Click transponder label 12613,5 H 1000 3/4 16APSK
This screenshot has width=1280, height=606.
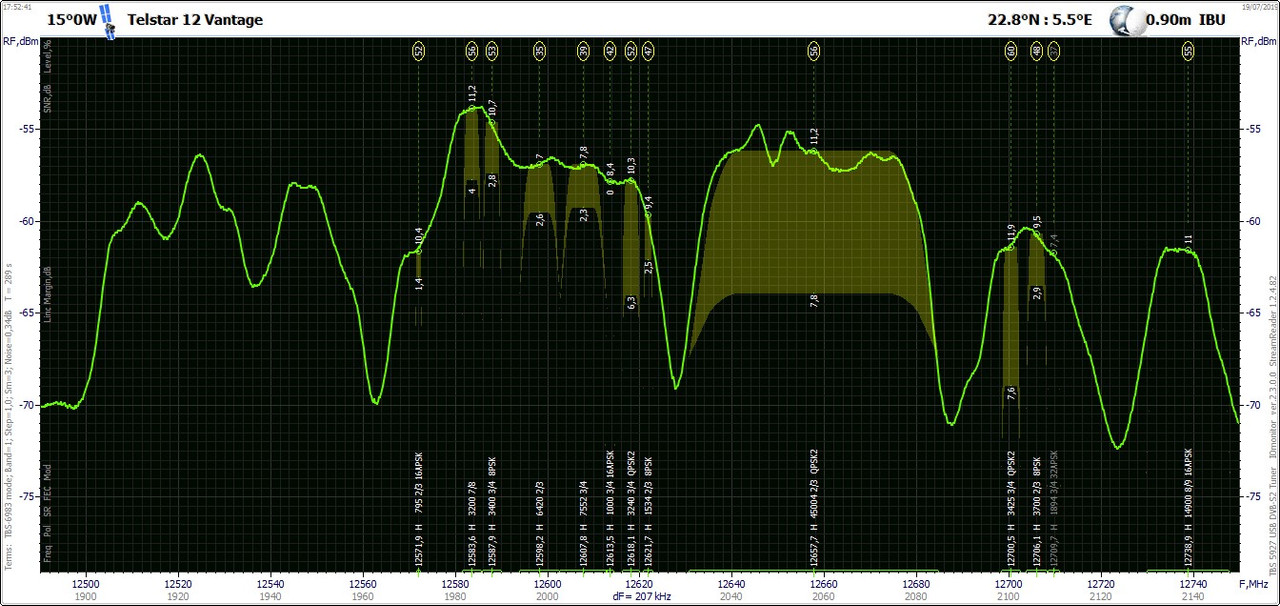coord(610,509)
